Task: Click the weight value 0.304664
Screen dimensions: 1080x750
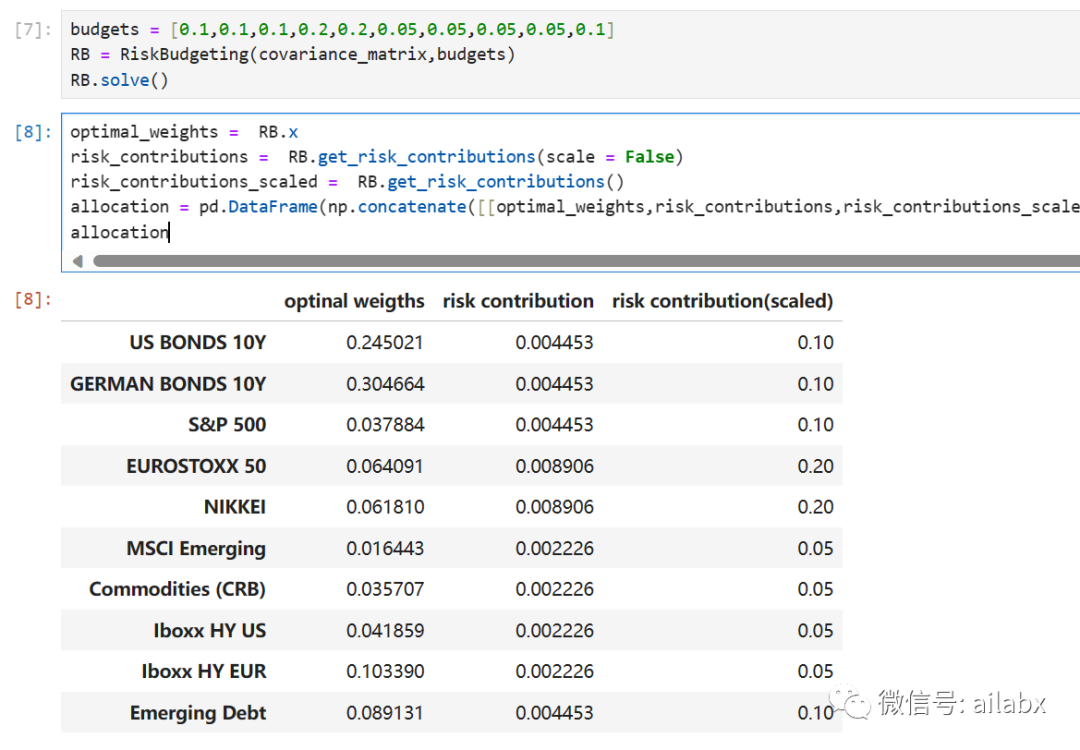Action: click(x=385, y=384)
